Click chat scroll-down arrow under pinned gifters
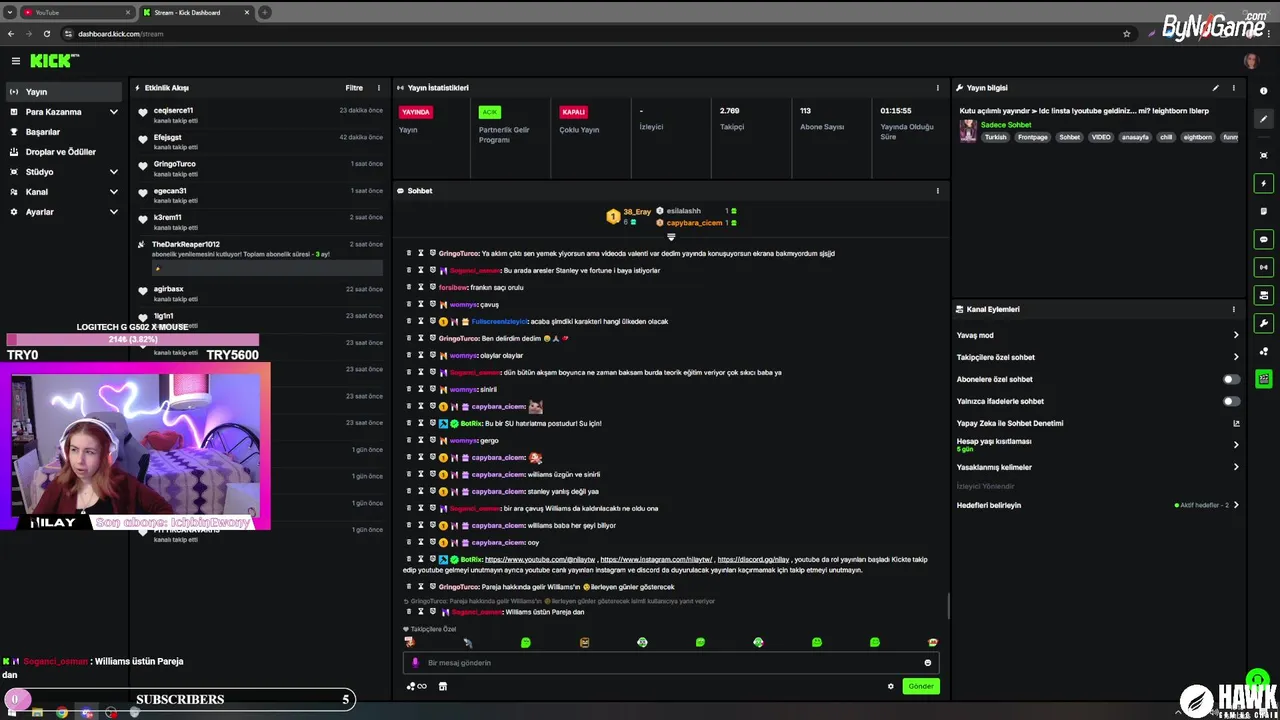Image resolution: width=1280 pixels, height=720 pixels. (671, 237)
